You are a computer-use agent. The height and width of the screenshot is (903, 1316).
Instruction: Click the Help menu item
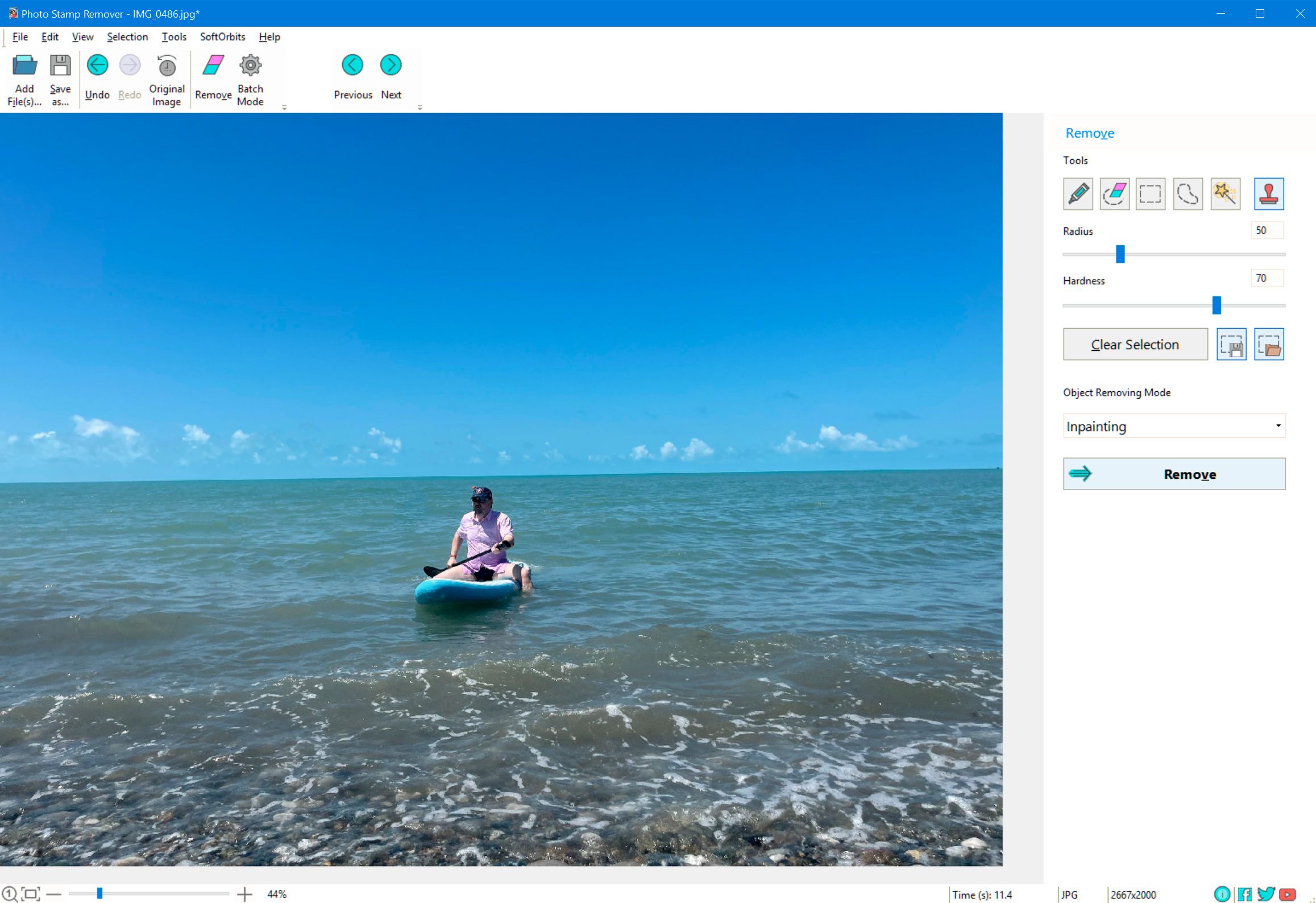270,36
